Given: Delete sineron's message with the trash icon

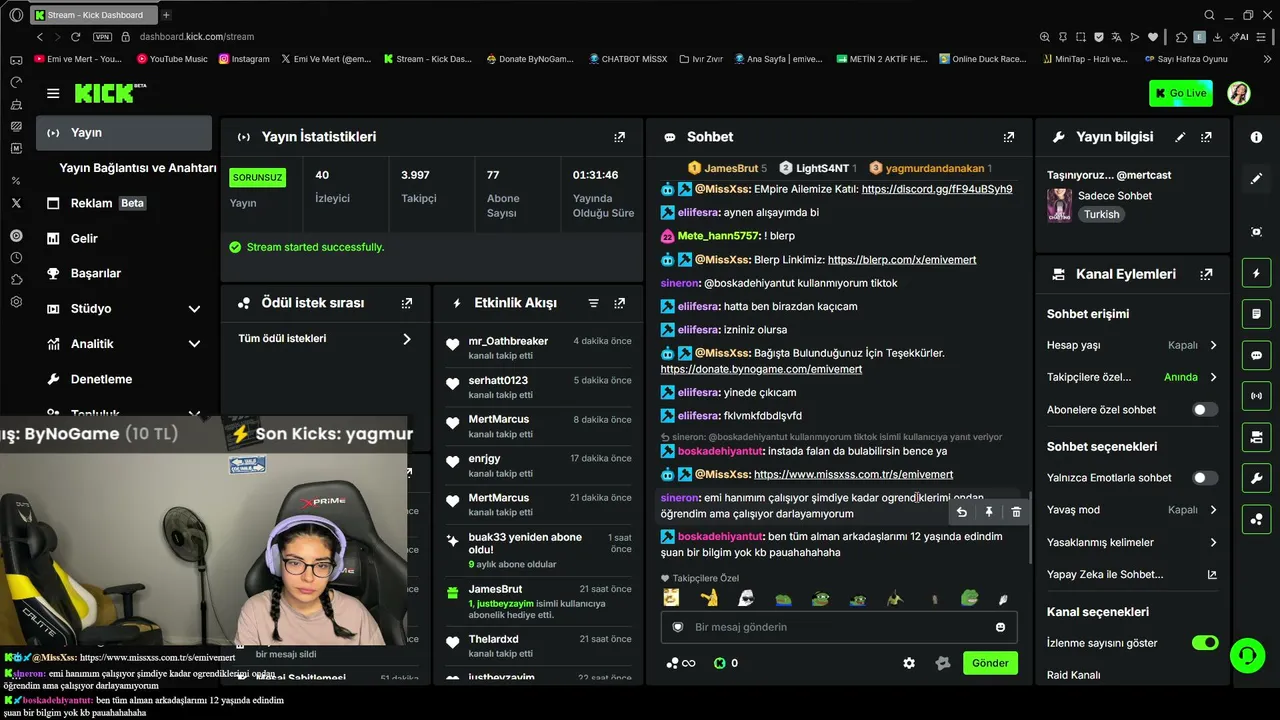Looking at the screenshot, I should click(1016, 512).
